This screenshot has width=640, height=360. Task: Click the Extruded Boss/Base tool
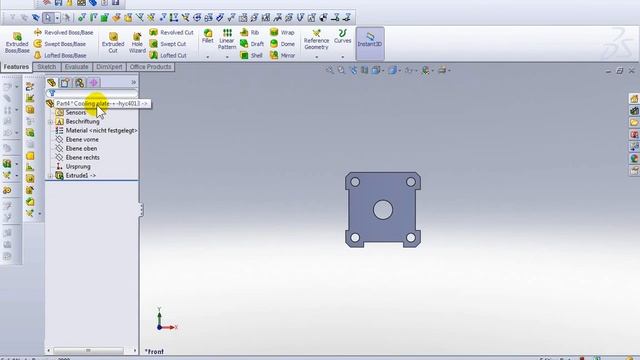pyautogui.click(x=17, y=43)
